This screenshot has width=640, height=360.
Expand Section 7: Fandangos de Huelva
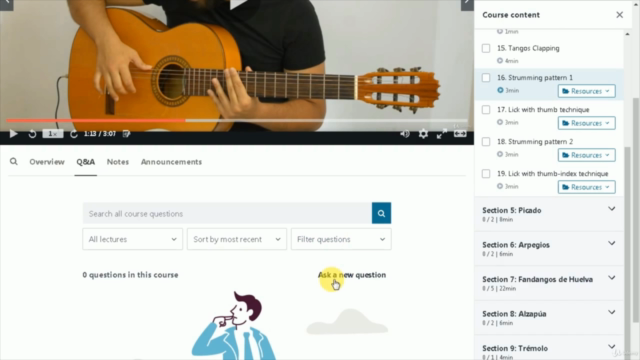tap(549, 283)
